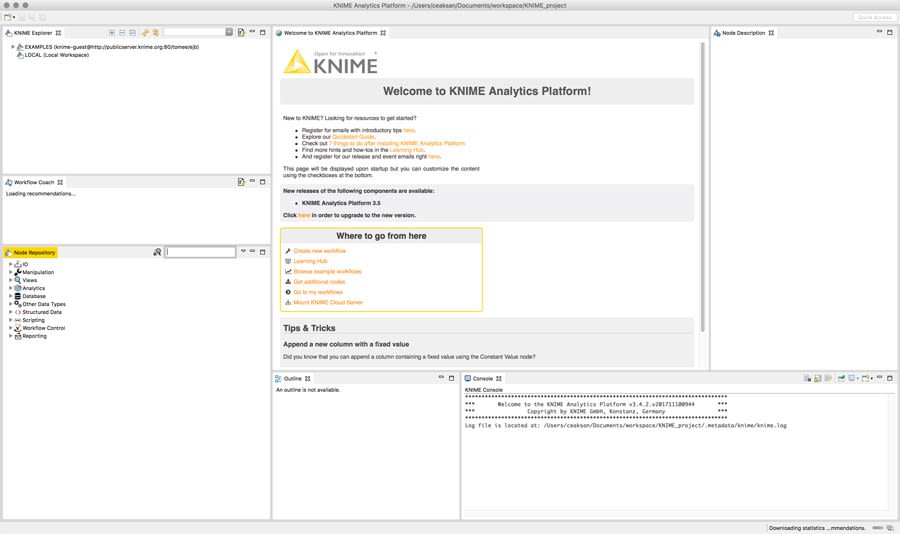Click the Workflow Control category icon
The width and height of the screenshot is (900, 534).
tap(18, 328)
